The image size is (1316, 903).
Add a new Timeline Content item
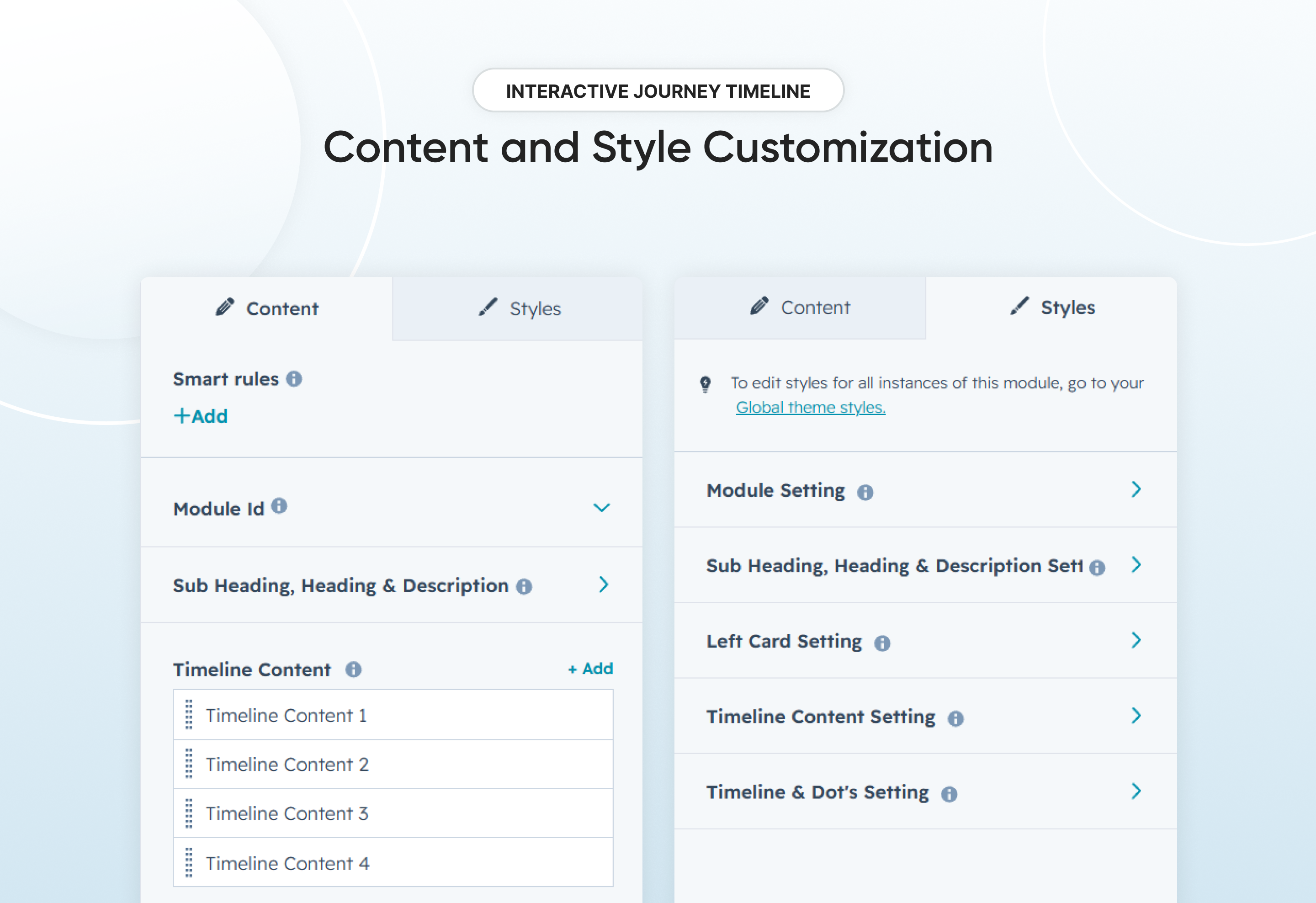(x=591, y=669)
